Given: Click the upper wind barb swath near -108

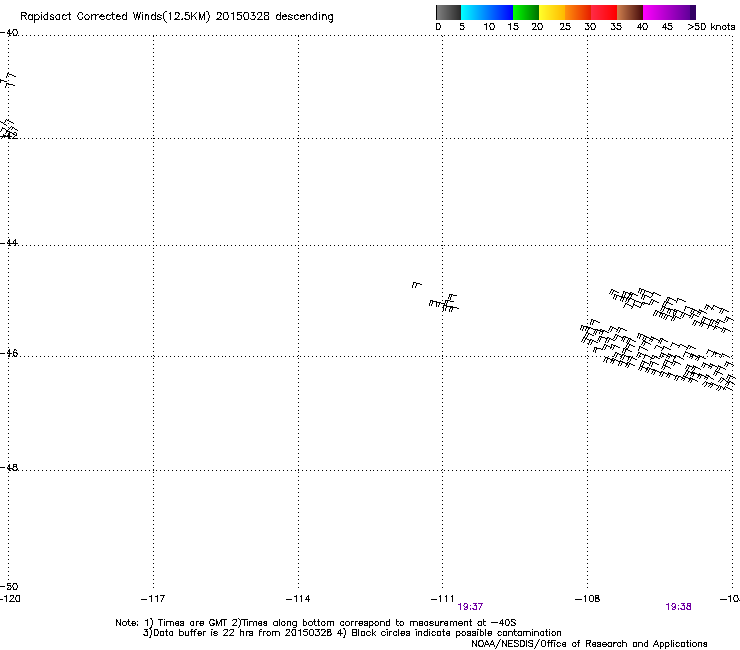Looking at the screenshot, I should pos(671,310).
